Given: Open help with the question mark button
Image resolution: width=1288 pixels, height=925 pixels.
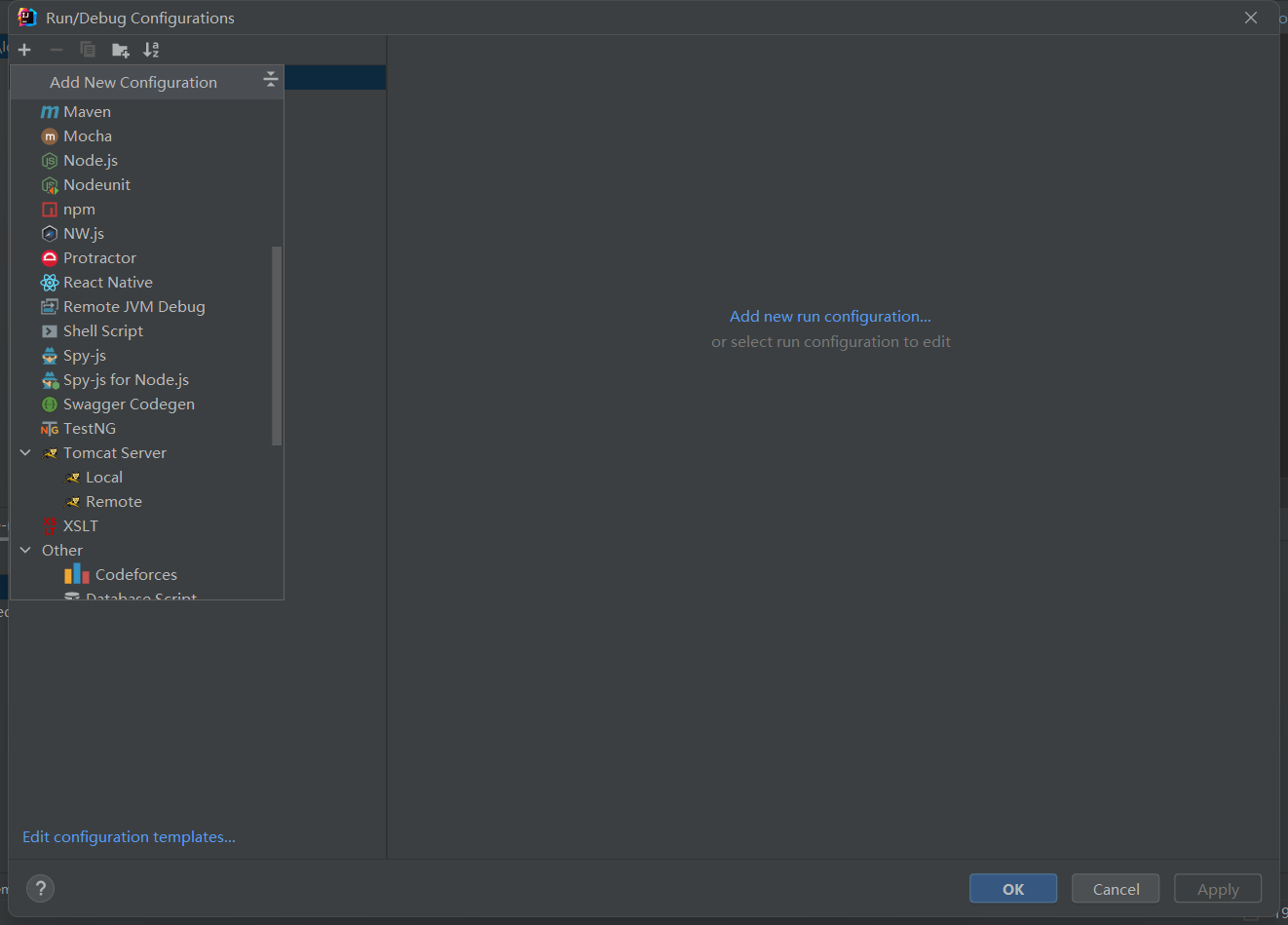Looking at the screenshot, I should click(40, 888).
